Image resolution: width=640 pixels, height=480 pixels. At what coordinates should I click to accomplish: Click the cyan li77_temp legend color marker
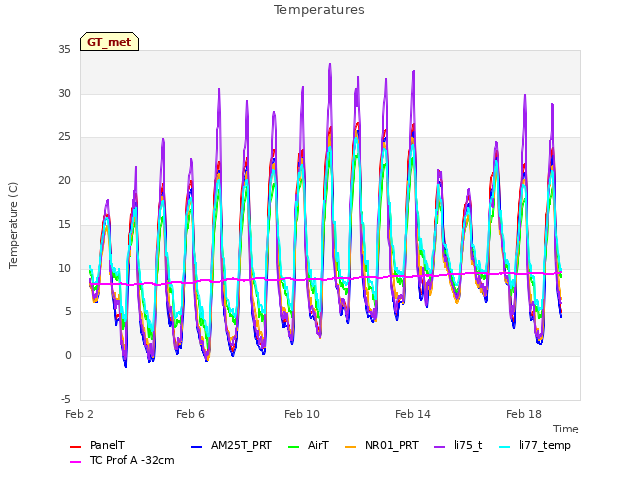[504, 447]
